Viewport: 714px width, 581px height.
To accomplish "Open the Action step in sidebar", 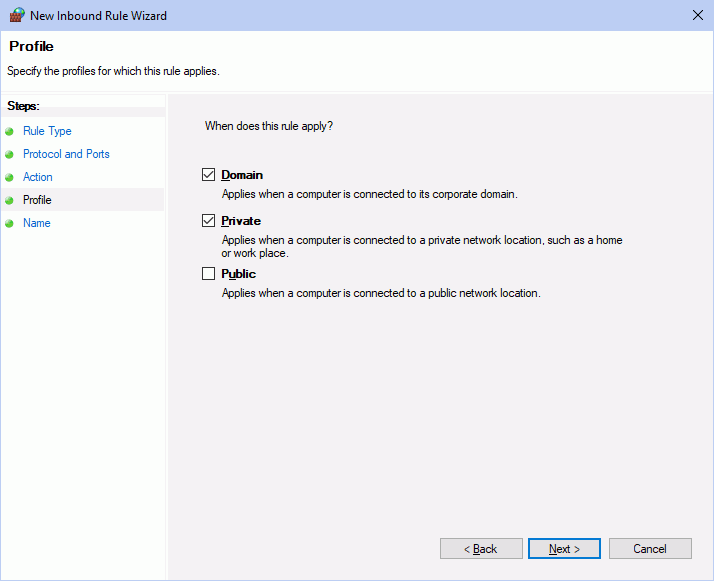I will pyautogui.click(x=38, y=177).
